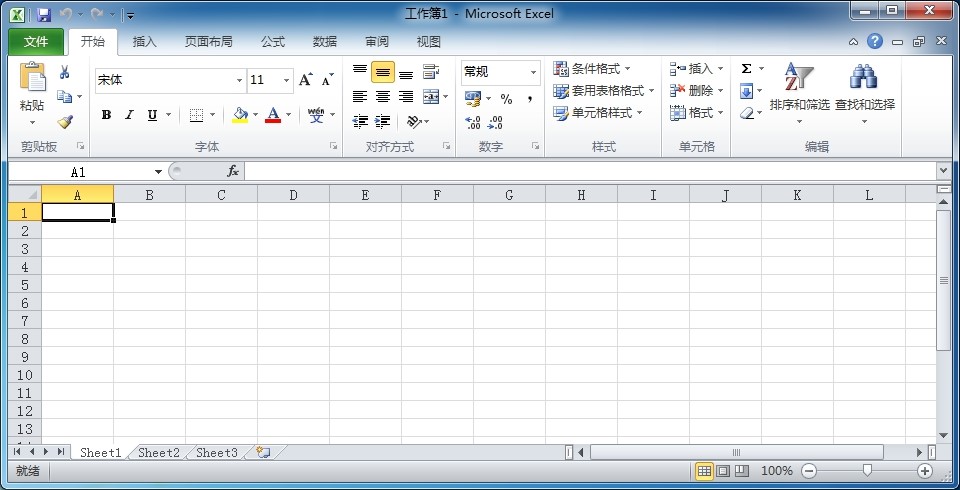The image size is (960, 490).
Task: Click 排序和筛选 button
Action: (799, 92)
